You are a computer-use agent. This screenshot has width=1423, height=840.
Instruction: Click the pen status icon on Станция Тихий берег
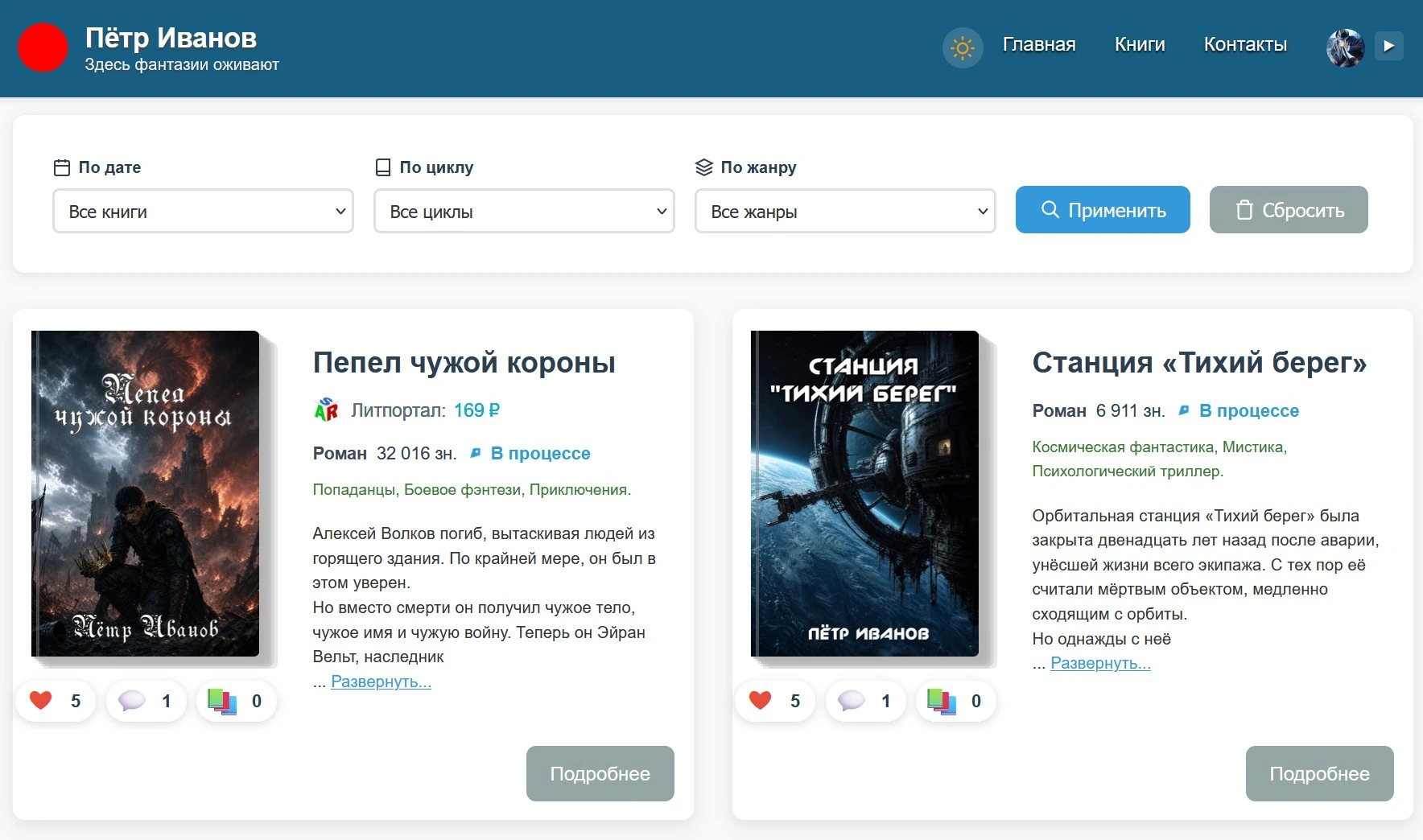click(x=1184, y=410)
